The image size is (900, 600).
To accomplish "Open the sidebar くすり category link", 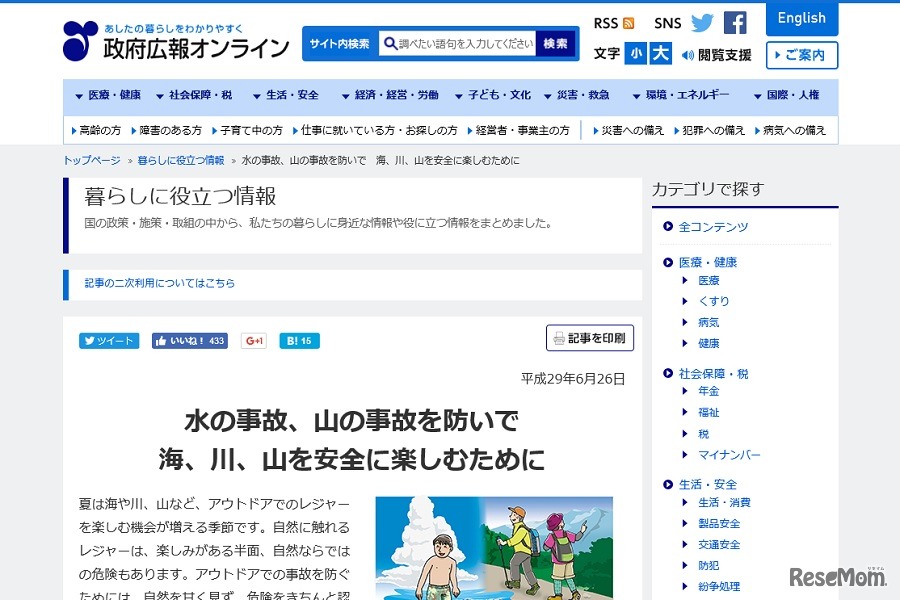I will (714, 301).
